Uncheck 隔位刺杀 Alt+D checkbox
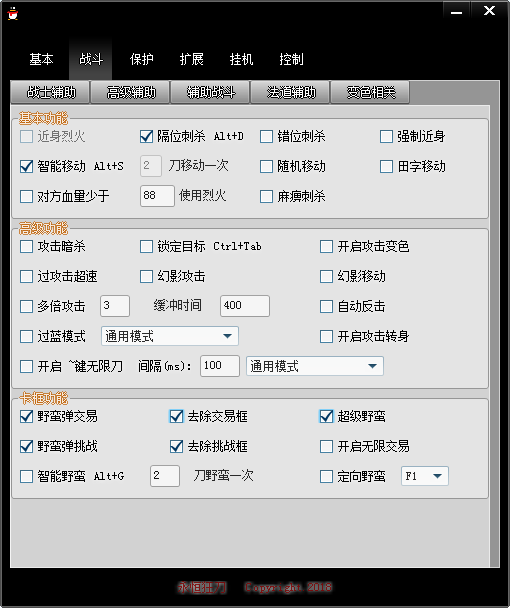 (x=146, y=136)
